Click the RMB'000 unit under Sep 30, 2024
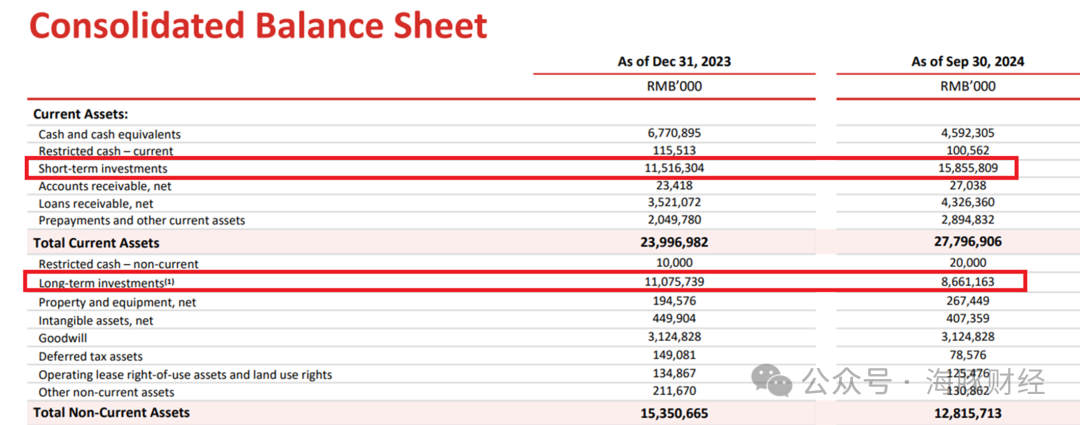This screenshot has height=425, width=1080. coord(968,87)
